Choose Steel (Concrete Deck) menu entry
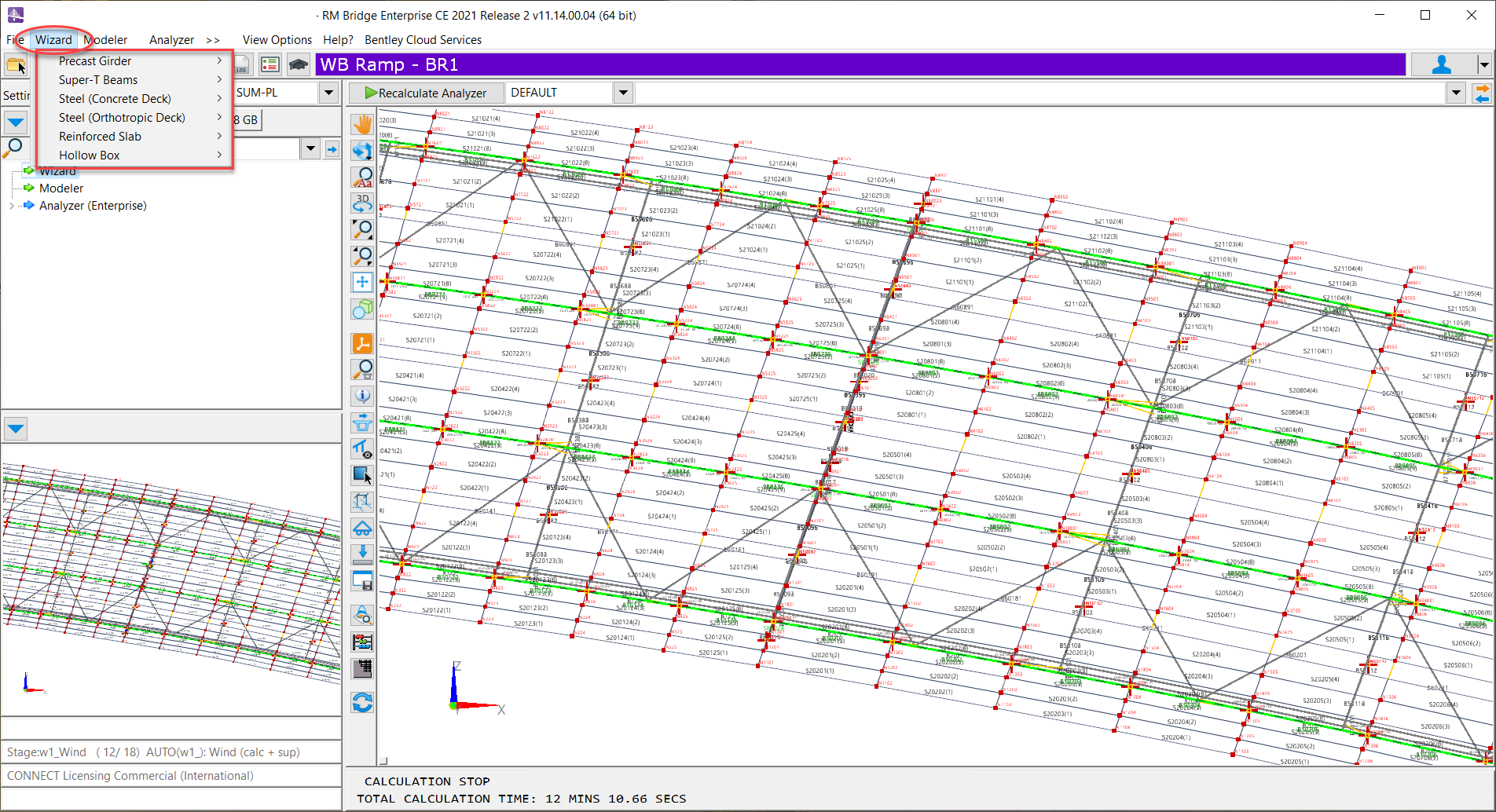Viewport: 1496px width, 812px height. click(x=135, y=99)
